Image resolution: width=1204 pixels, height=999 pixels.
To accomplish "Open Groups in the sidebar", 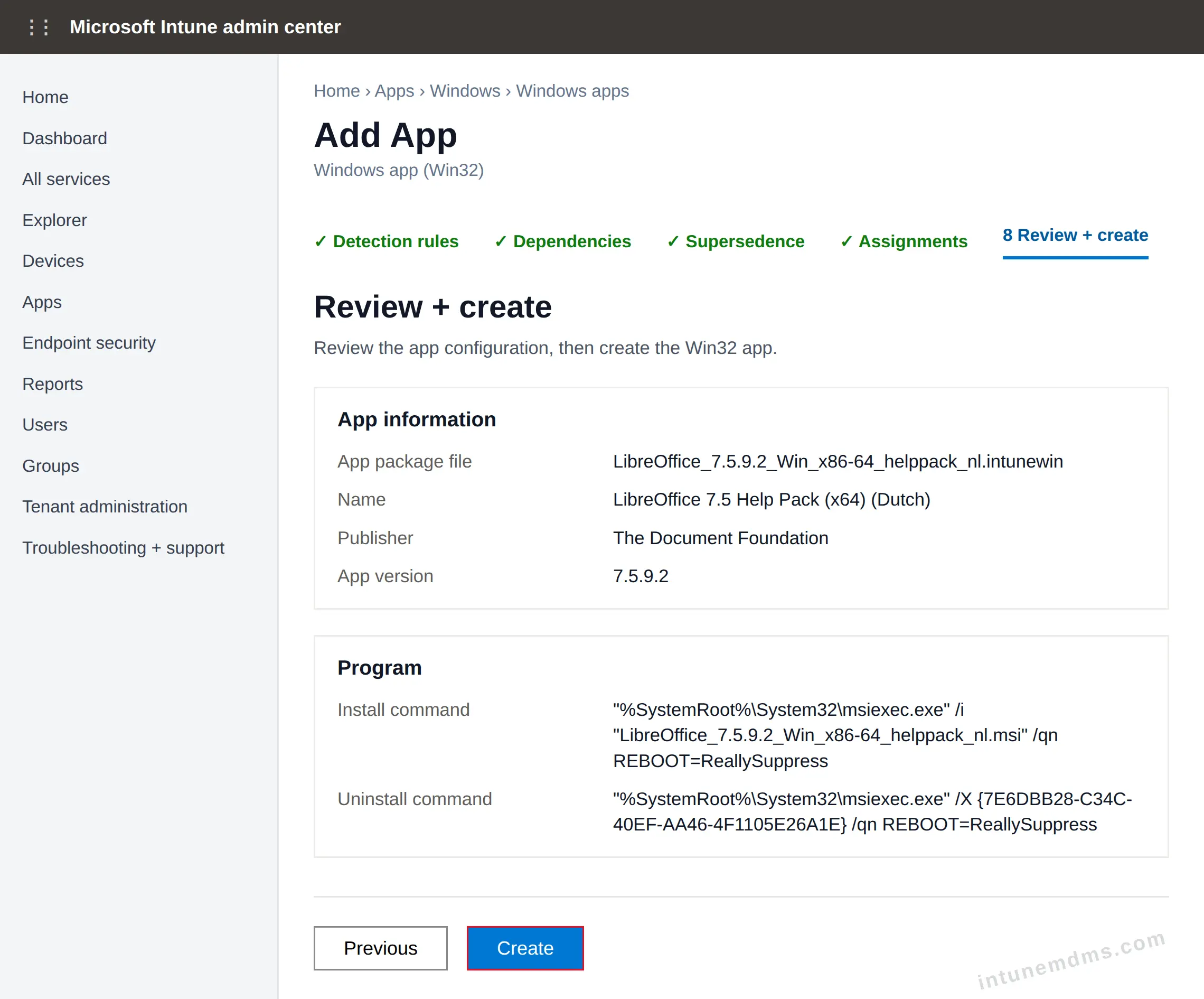I will tap(51, 465).
